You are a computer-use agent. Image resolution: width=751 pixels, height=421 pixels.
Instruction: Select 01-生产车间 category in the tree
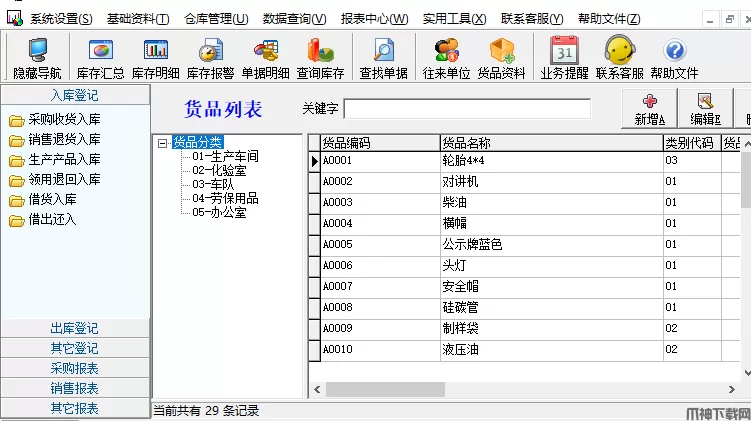[x=225, y=156]
